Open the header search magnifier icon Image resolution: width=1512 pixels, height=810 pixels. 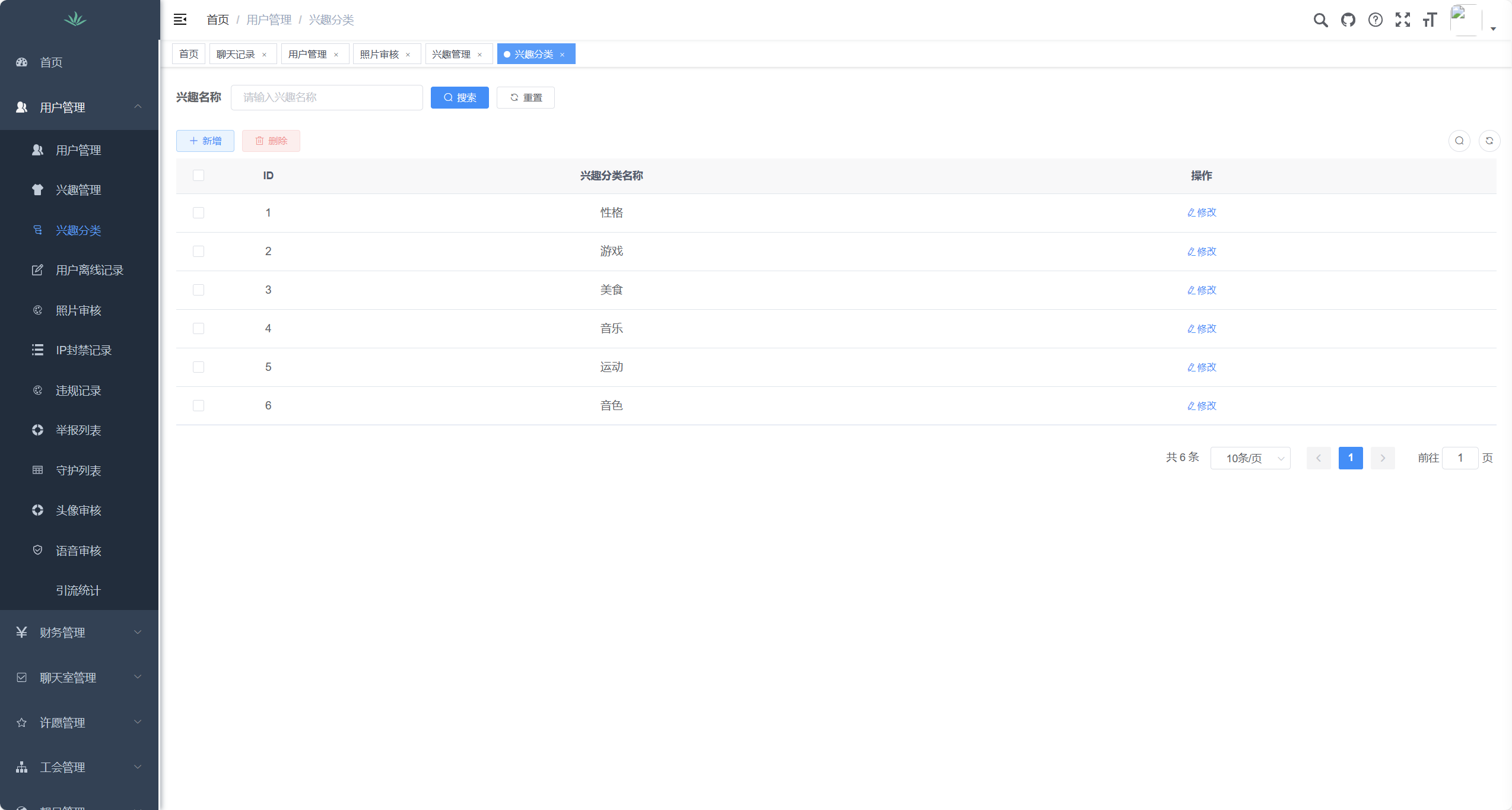click(1320, 20)
